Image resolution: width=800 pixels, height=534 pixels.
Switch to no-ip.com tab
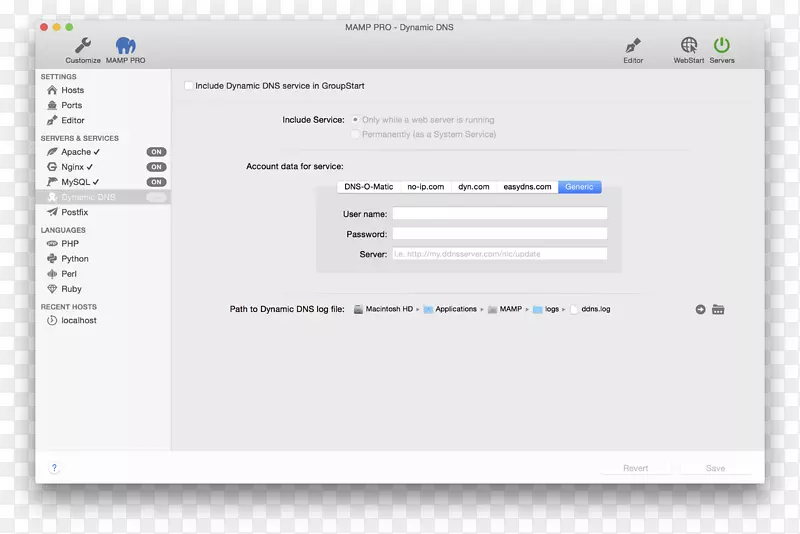(x=426, y=187)
